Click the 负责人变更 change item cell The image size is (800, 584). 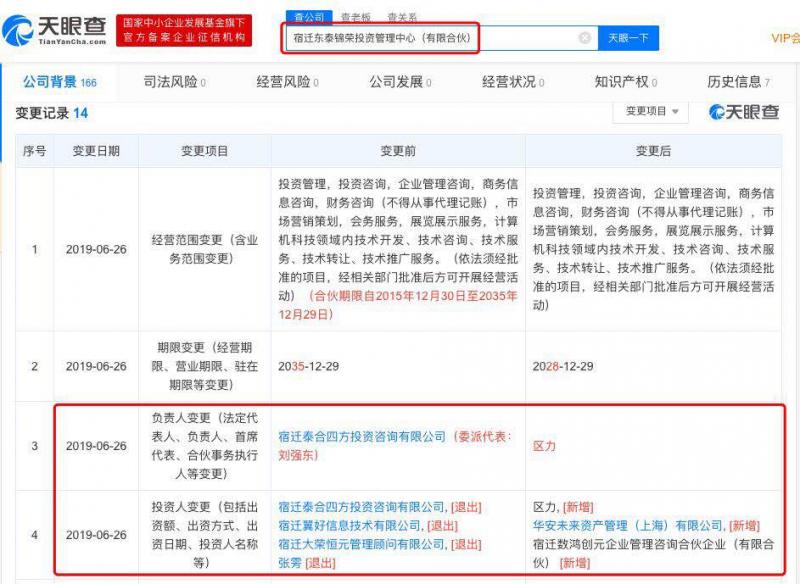[x=205, y=446]
